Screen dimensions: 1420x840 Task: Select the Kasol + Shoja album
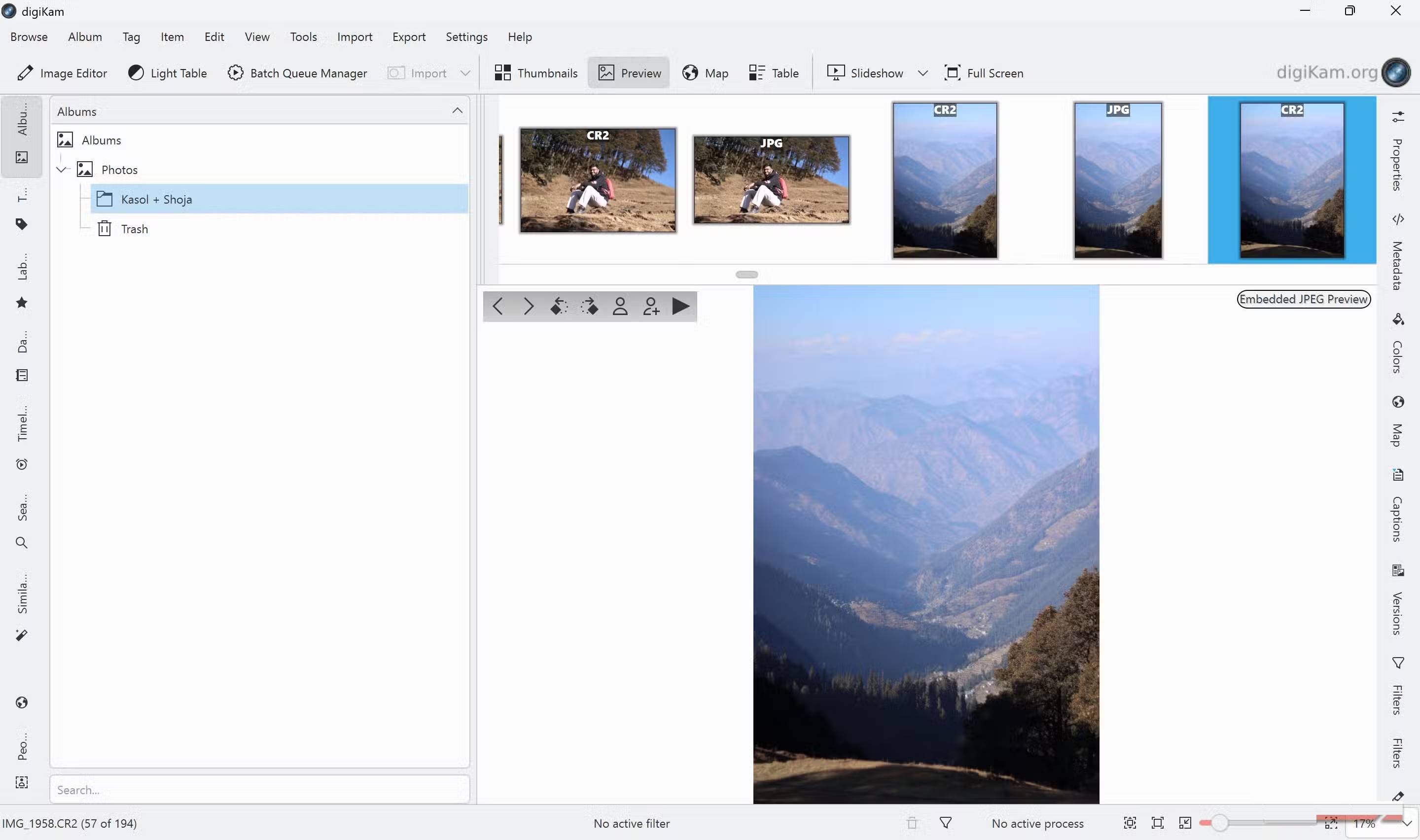(x=156, y=199)
